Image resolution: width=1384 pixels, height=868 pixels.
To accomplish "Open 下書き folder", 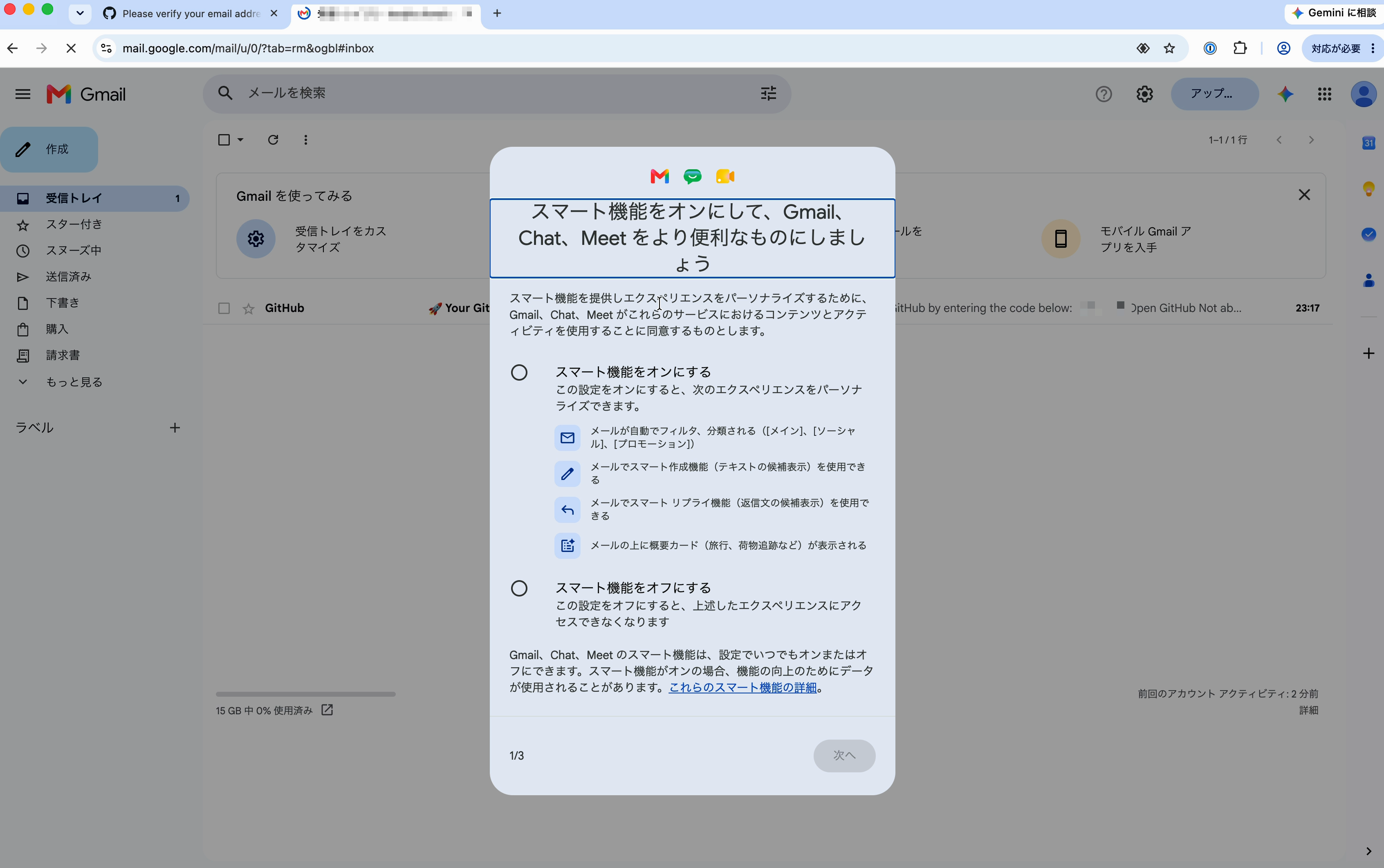I will pyautogui.click(x=95, y=303).
